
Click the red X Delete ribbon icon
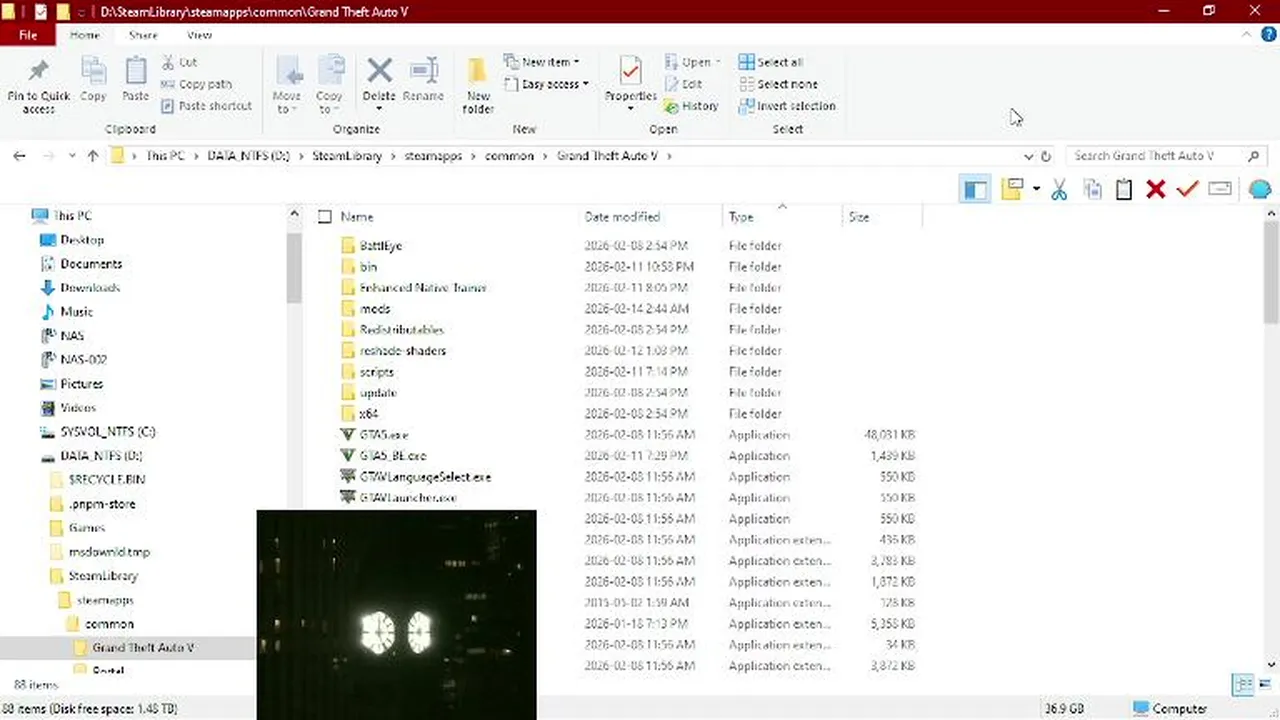click(379, 71)
